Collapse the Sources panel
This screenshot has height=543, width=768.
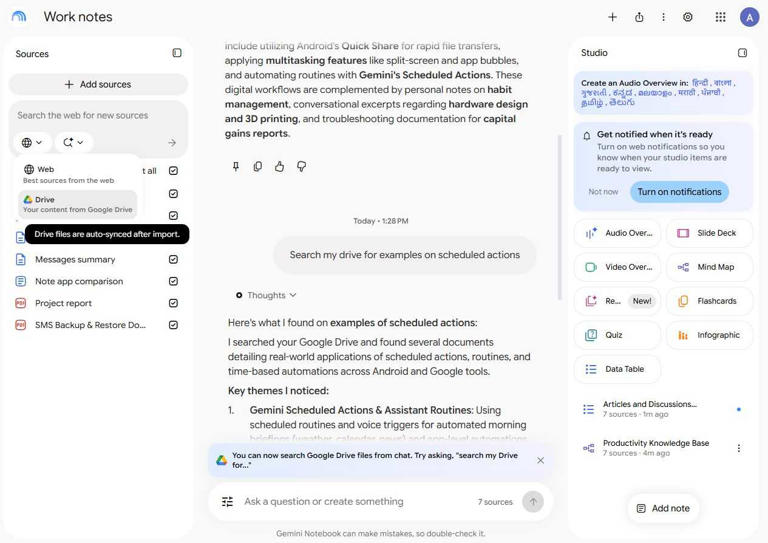(x=177, y=53)
